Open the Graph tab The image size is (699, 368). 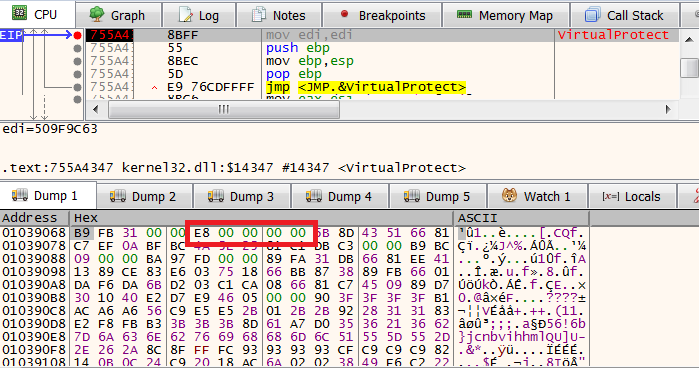point(118,15)
